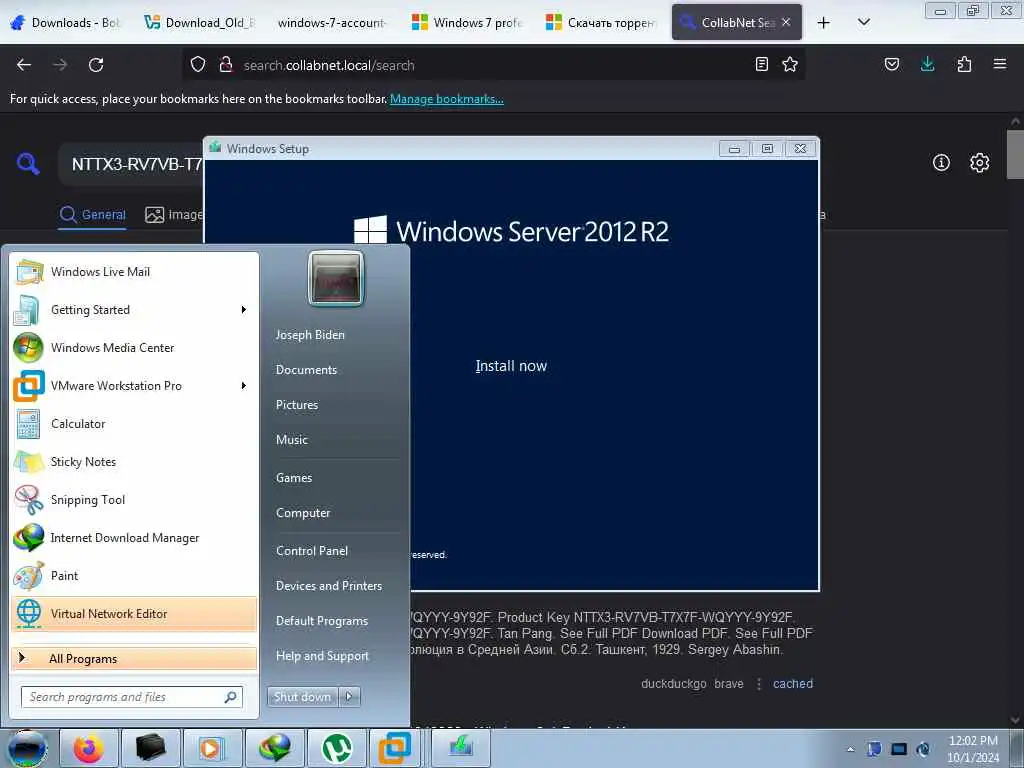The width and height of the screenshot is (1024, 768).
Task: Focus the Search programs and files box
Action: pyautogui.click(x=132, y=697)
